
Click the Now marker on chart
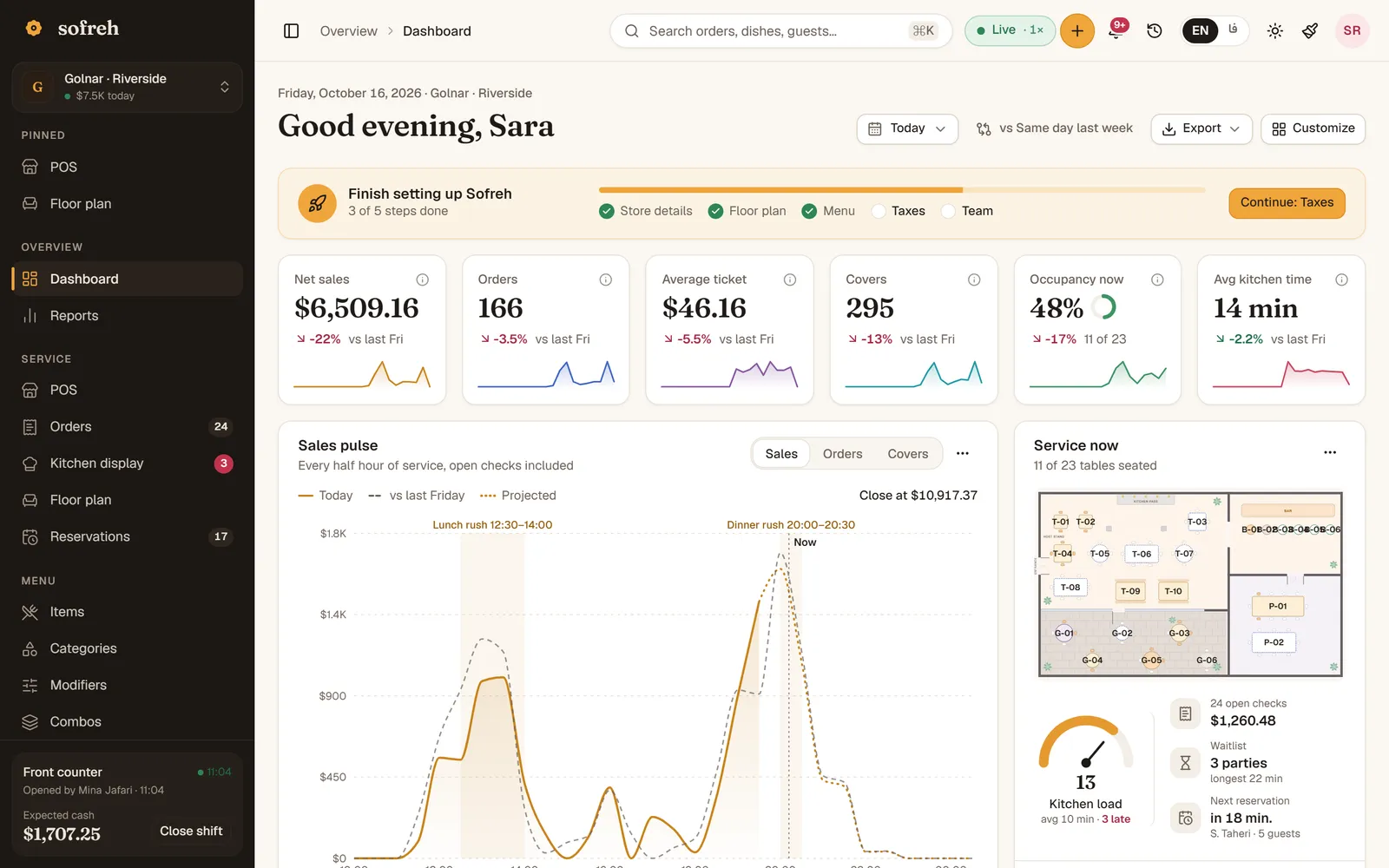[805, 542]
